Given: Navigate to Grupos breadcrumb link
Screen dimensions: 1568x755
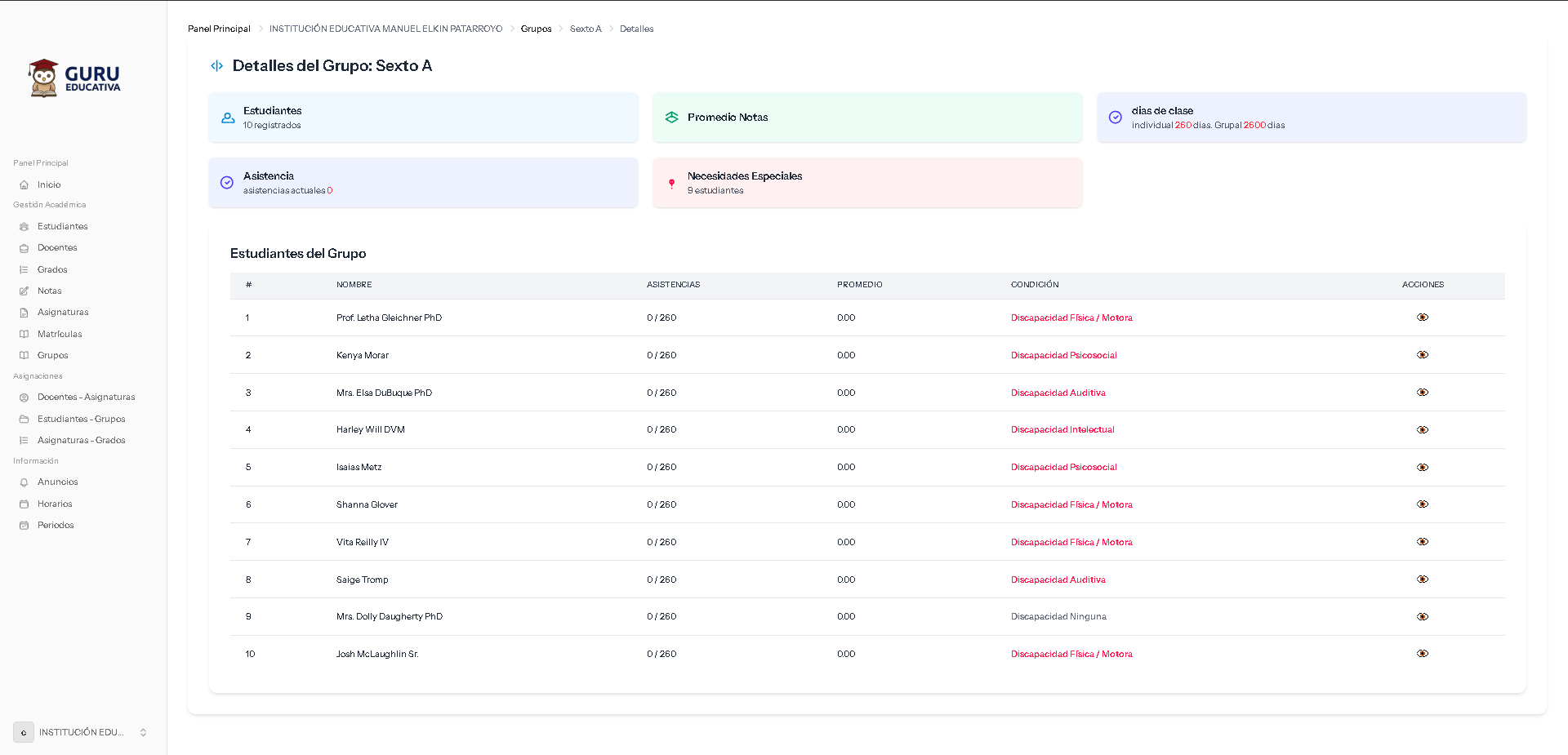Looking at the screenshot, I should [x=536, y=29].
